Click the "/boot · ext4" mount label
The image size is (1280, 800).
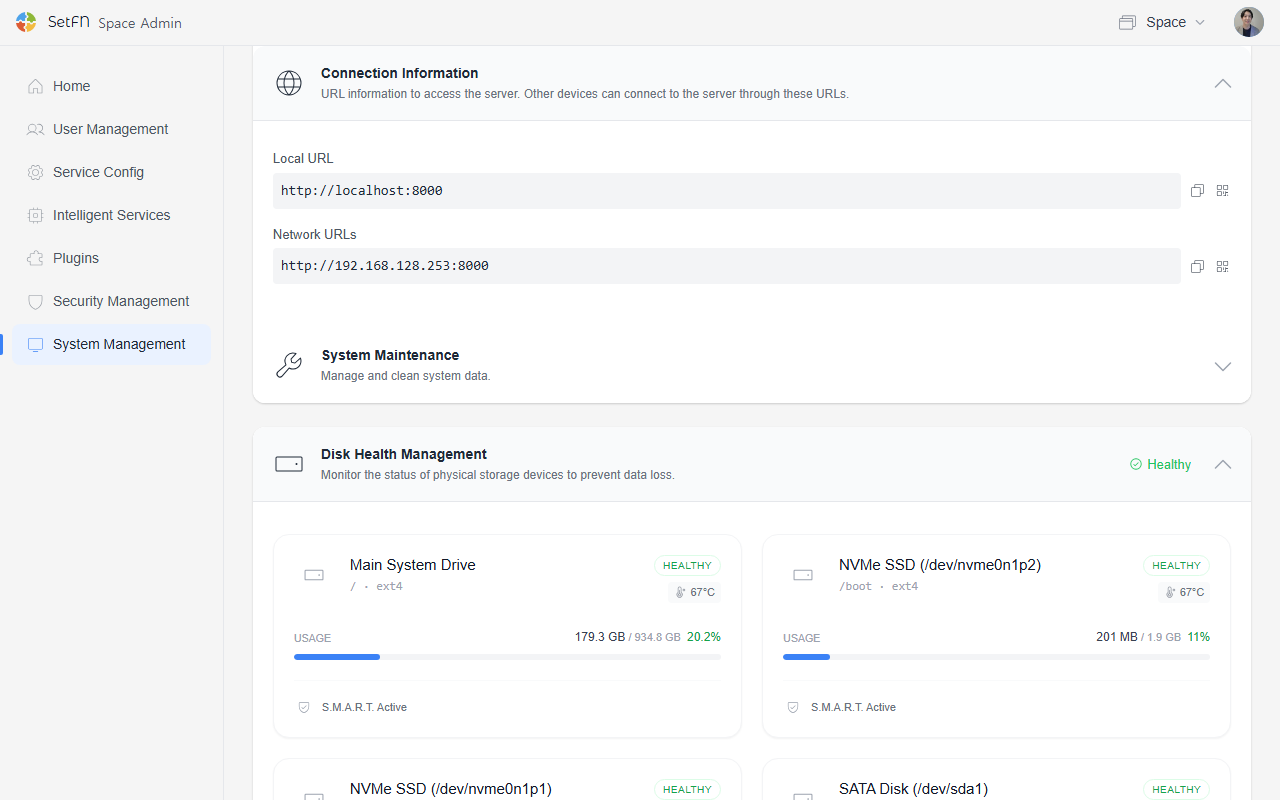click(878, 586)
